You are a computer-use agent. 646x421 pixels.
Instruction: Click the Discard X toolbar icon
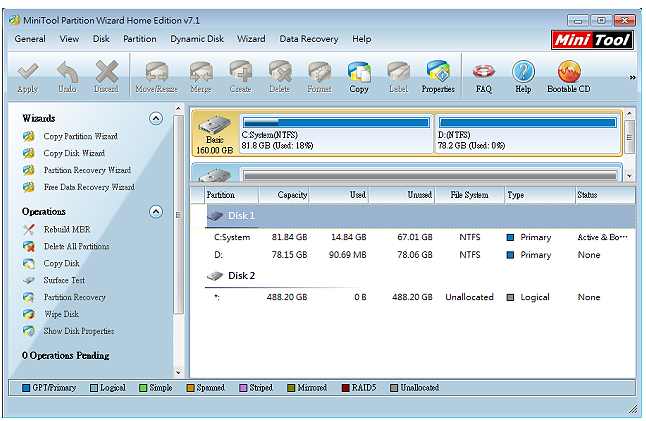107,71
